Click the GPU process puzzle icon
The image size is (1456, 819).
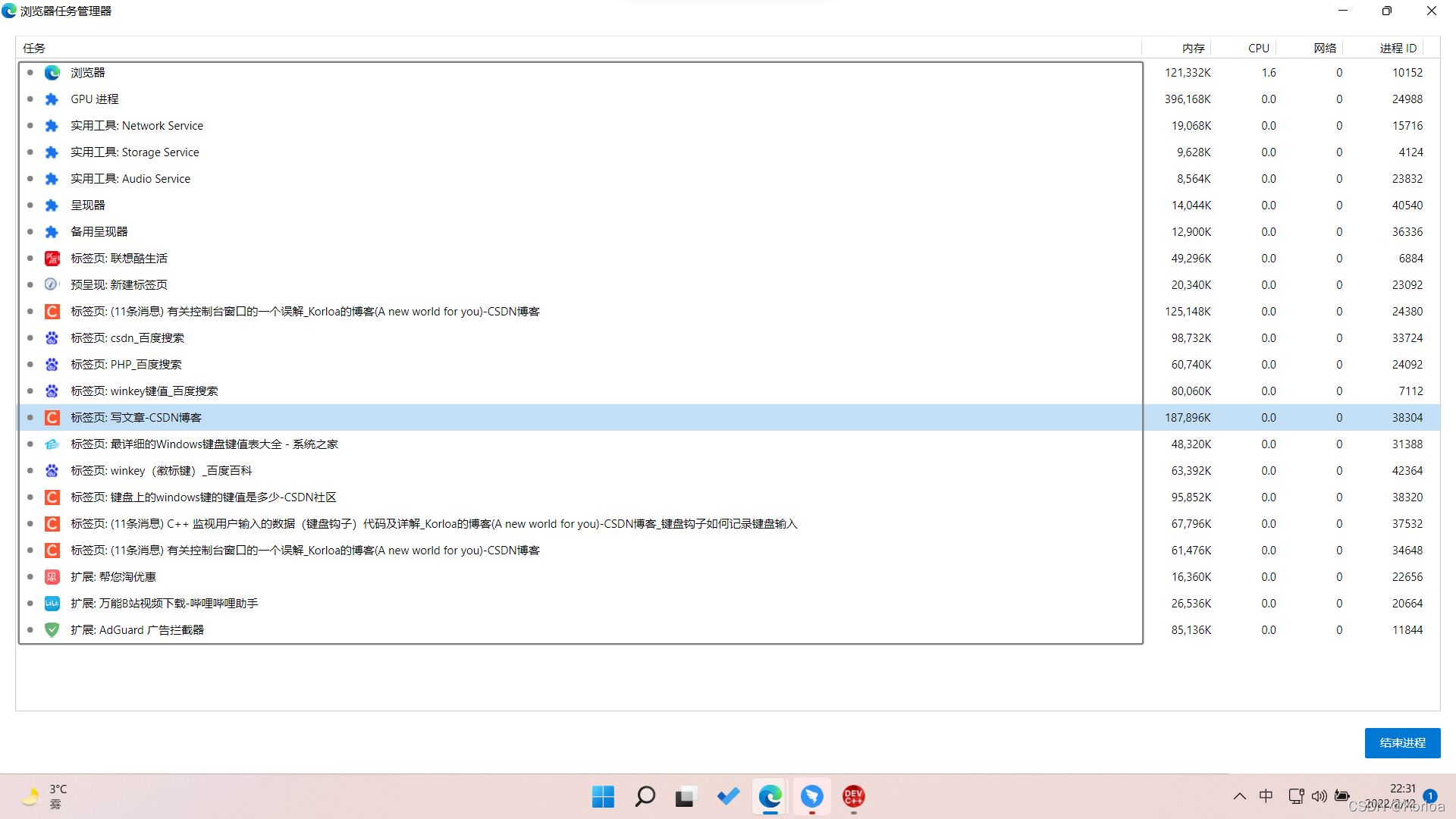point(52,99)
